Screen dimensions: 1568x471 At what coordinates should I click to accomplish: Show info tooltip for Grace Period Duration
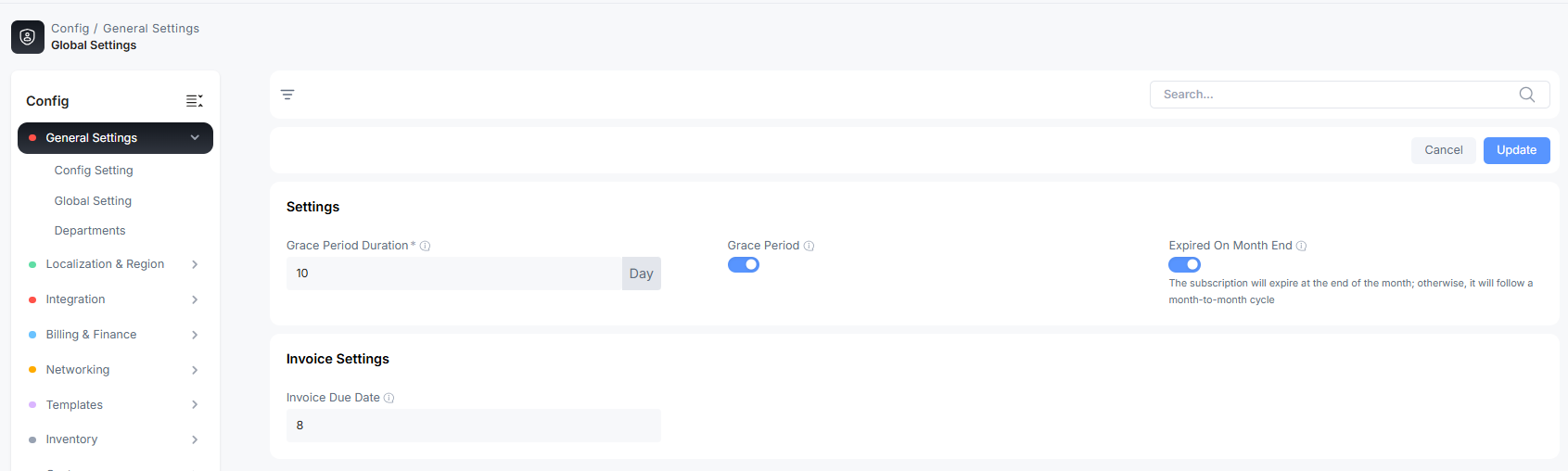tap(425, 246)
